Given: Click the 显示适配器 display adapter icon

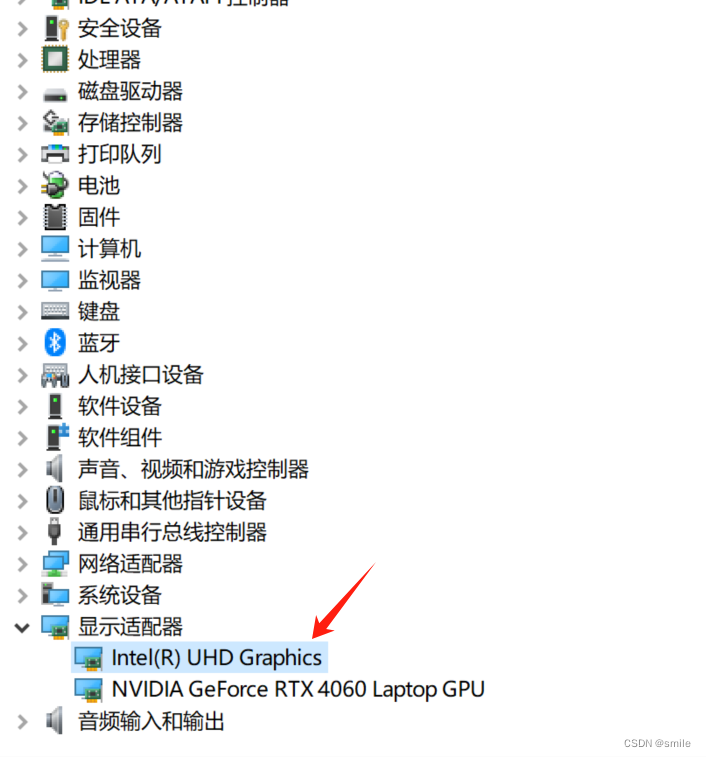Looking at the screenshot, I should (x=55, y=627).
